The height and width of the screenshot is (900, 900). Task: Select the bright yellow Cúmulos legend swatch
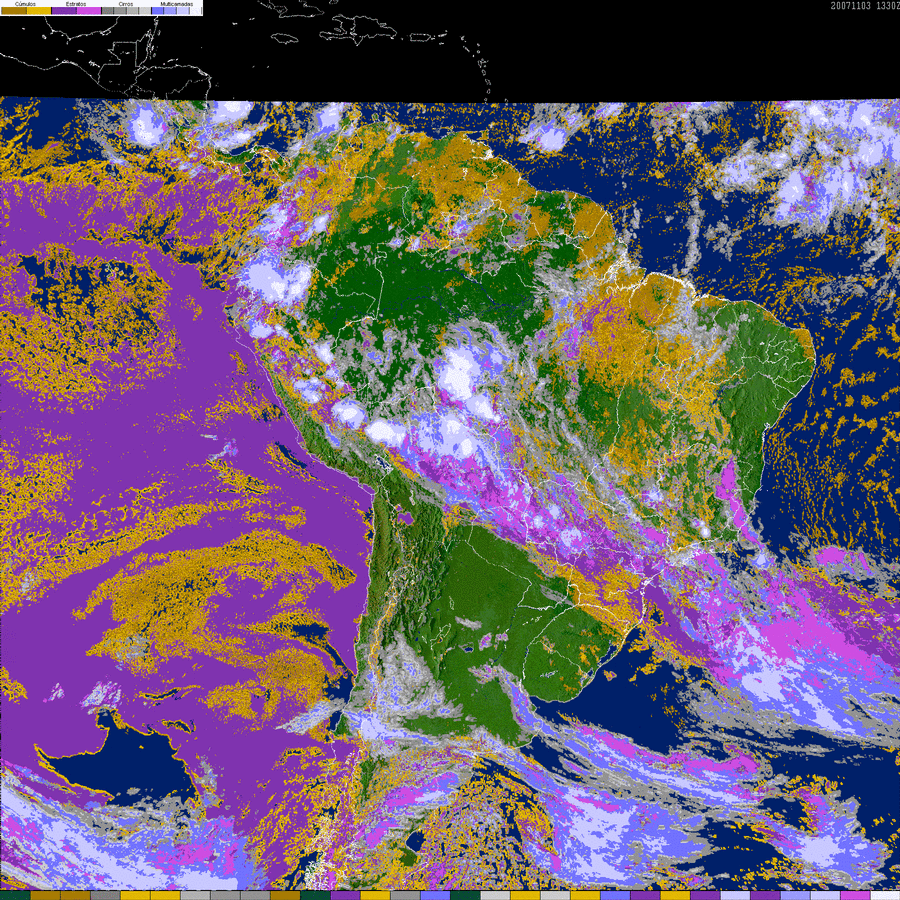click(37, 11)
